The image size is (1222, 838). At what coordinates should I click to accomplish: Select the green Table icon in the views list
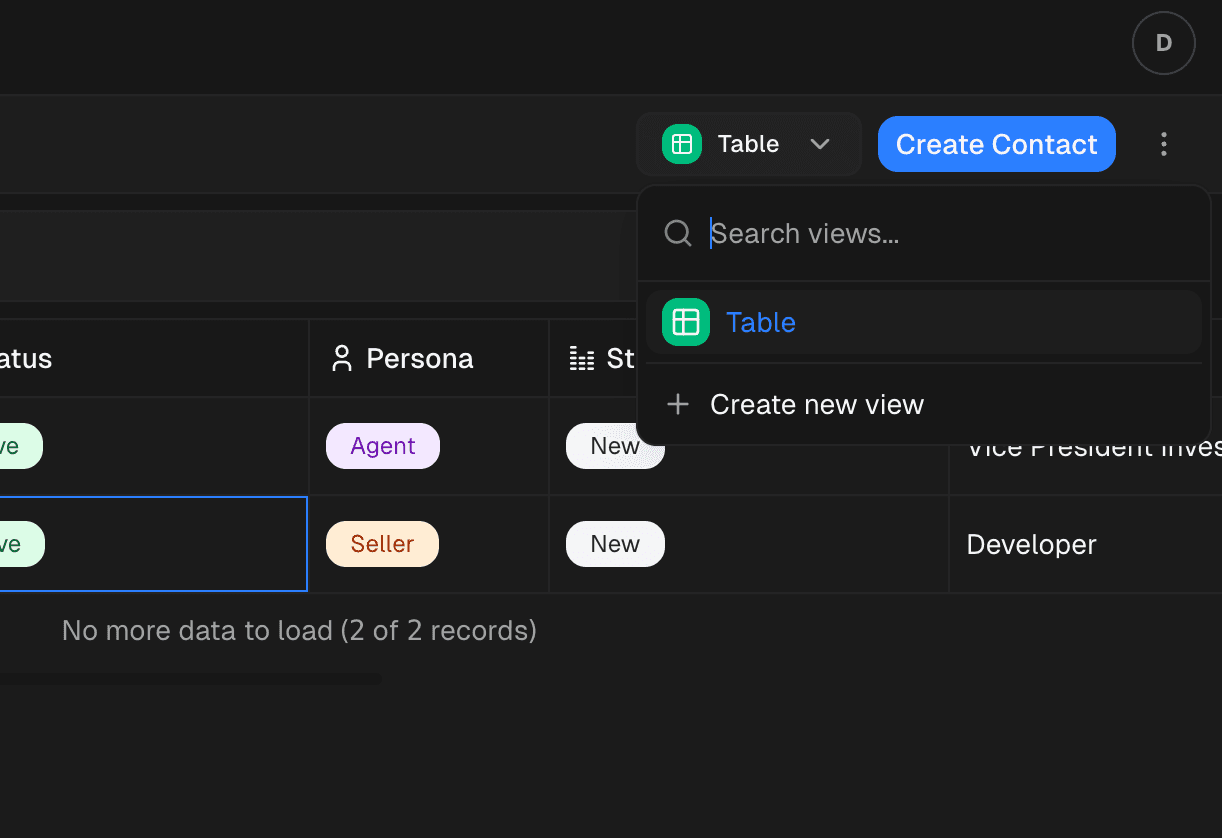pos(684,322)
